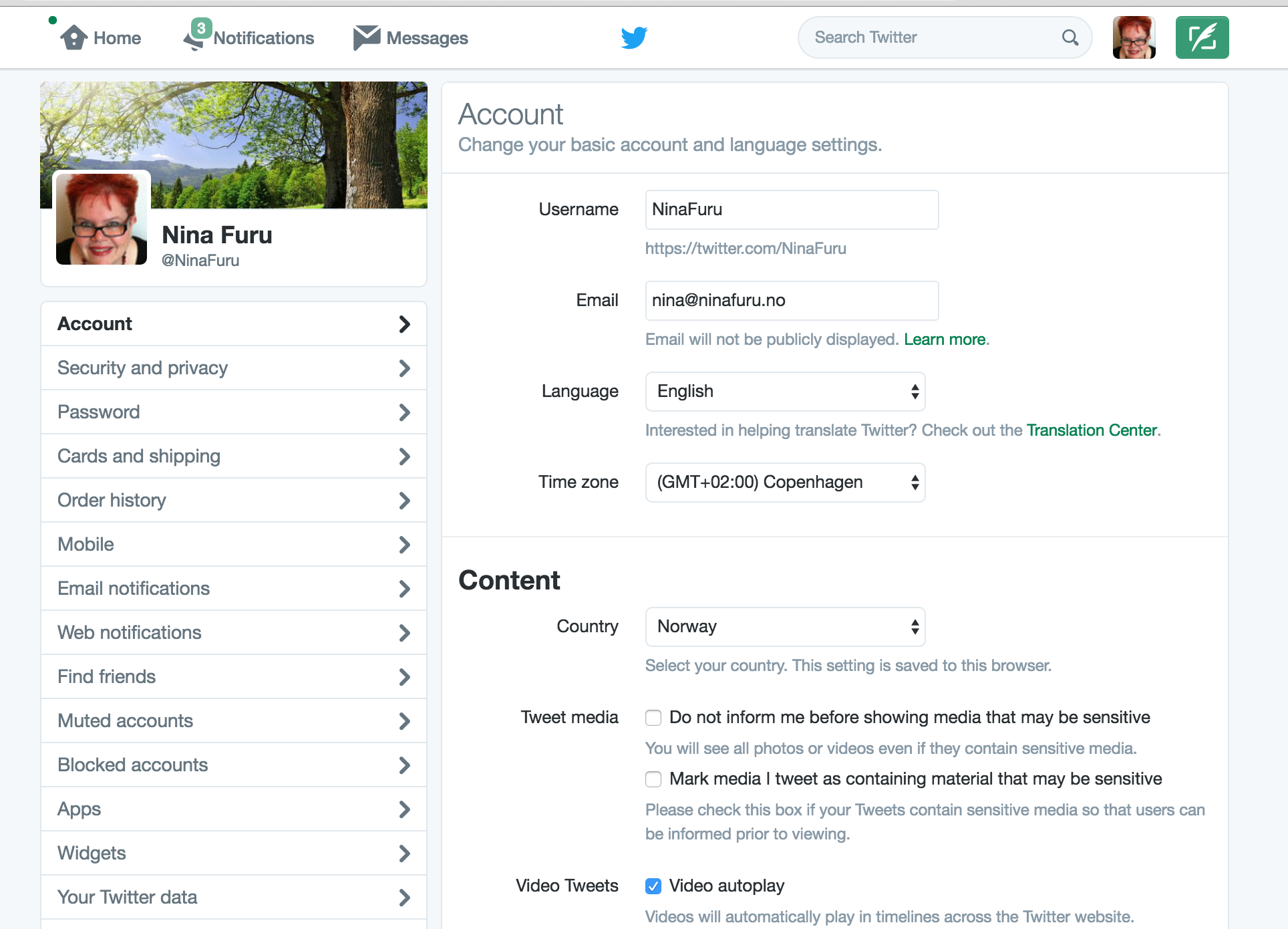This screenshot has width=1288, height=929.
Task: Click the chevron beside Your Twitter data
Action: point(404,898)
